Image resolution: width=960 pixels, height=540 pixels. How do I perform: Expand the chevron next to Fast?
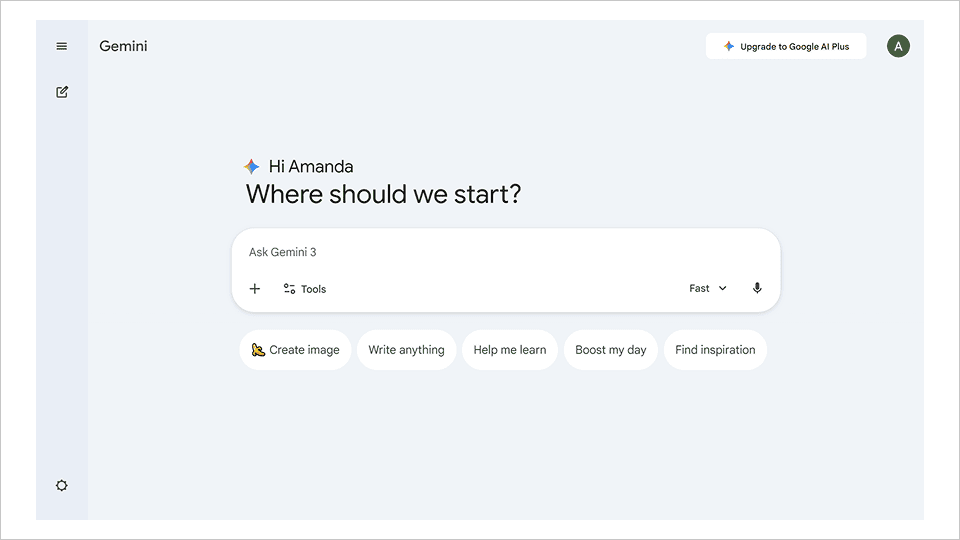tap(723, 288)
